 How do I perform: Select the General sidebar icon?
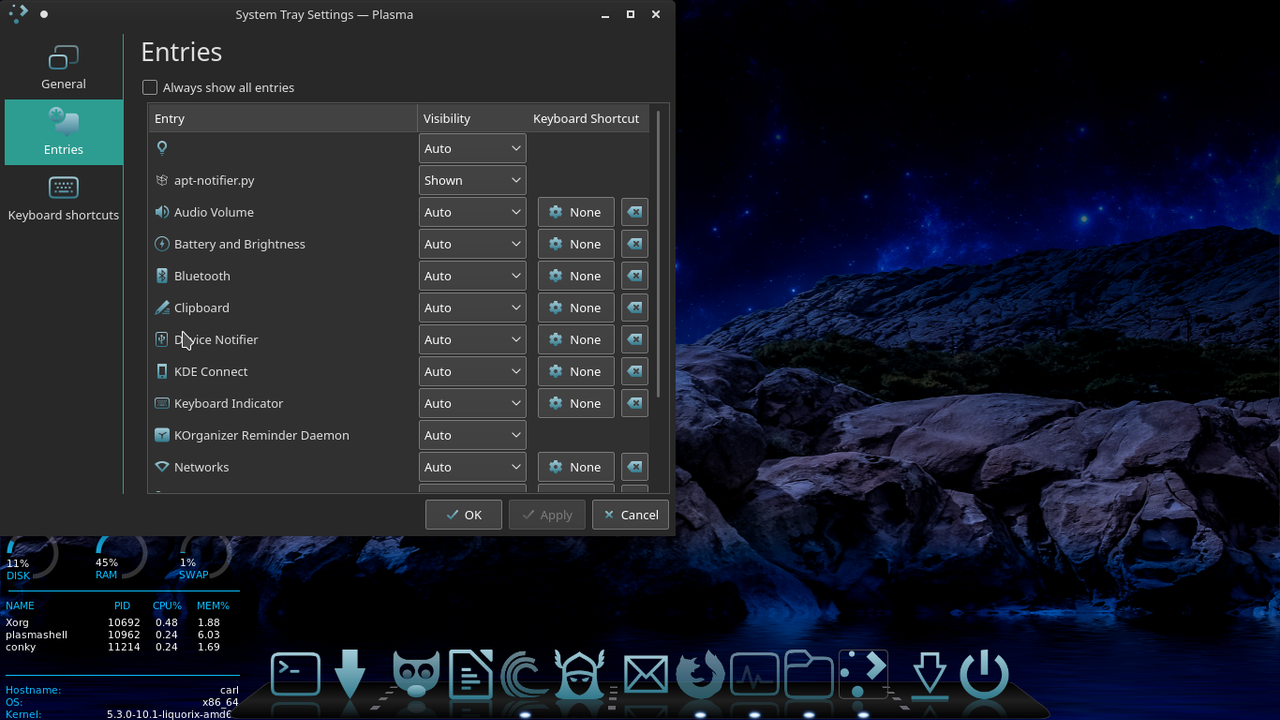63,66
